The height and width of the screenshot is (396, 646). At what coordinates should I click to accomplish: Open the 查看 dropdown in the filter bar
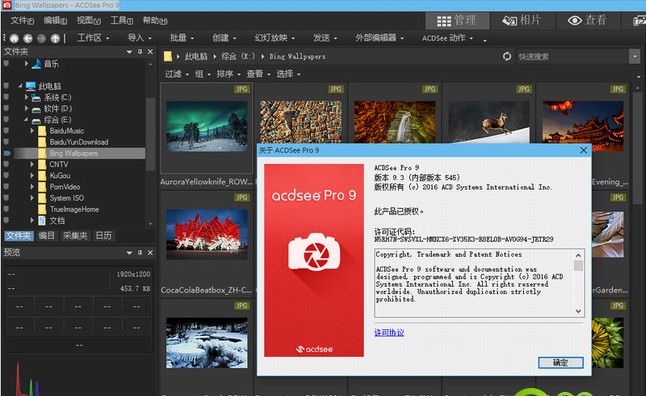click(x=258, y=74)
